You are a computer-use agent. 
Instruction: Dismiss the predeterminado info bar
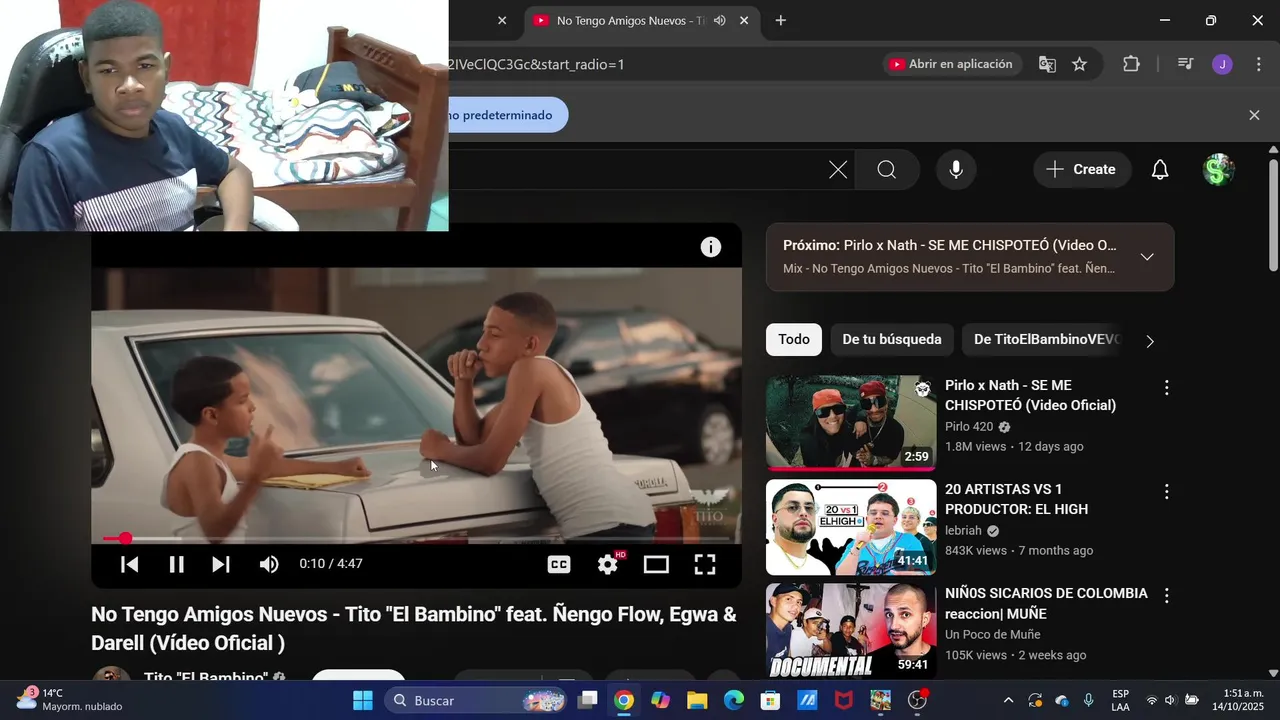pyautogui.click(x=1254, y=115)
